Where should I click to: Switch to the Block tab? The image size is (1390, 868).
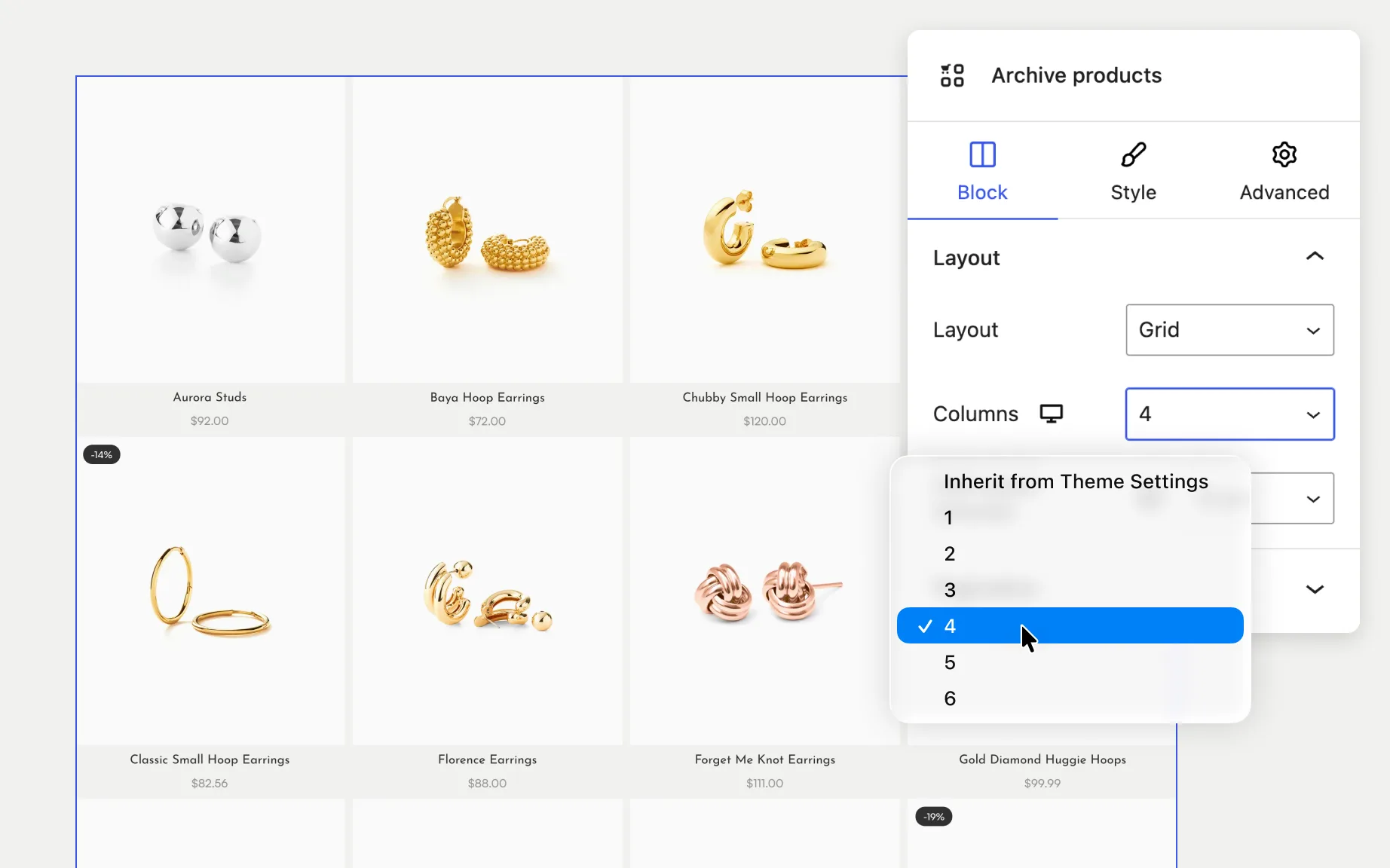982,172
